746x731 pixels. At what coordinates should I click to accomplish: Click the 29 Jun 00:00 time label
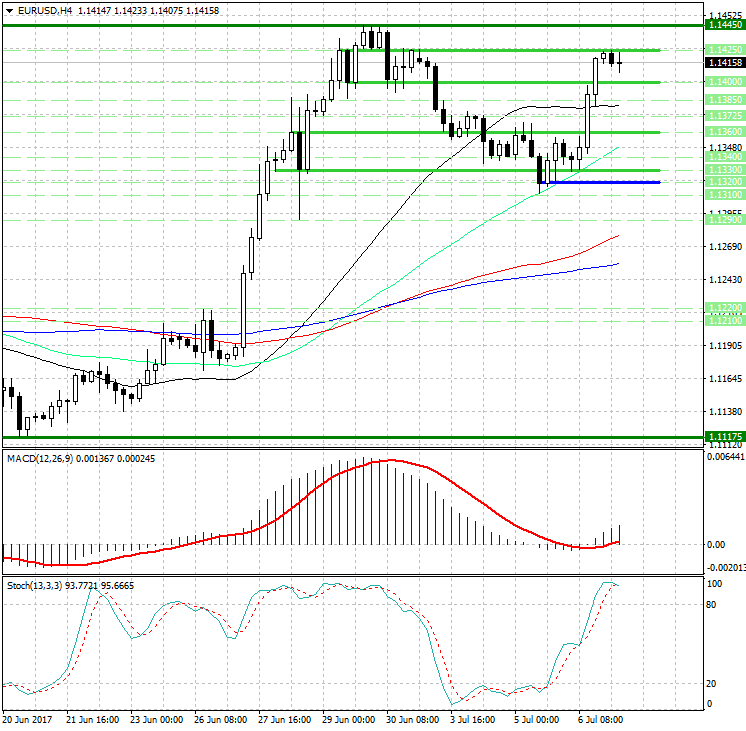349,718
